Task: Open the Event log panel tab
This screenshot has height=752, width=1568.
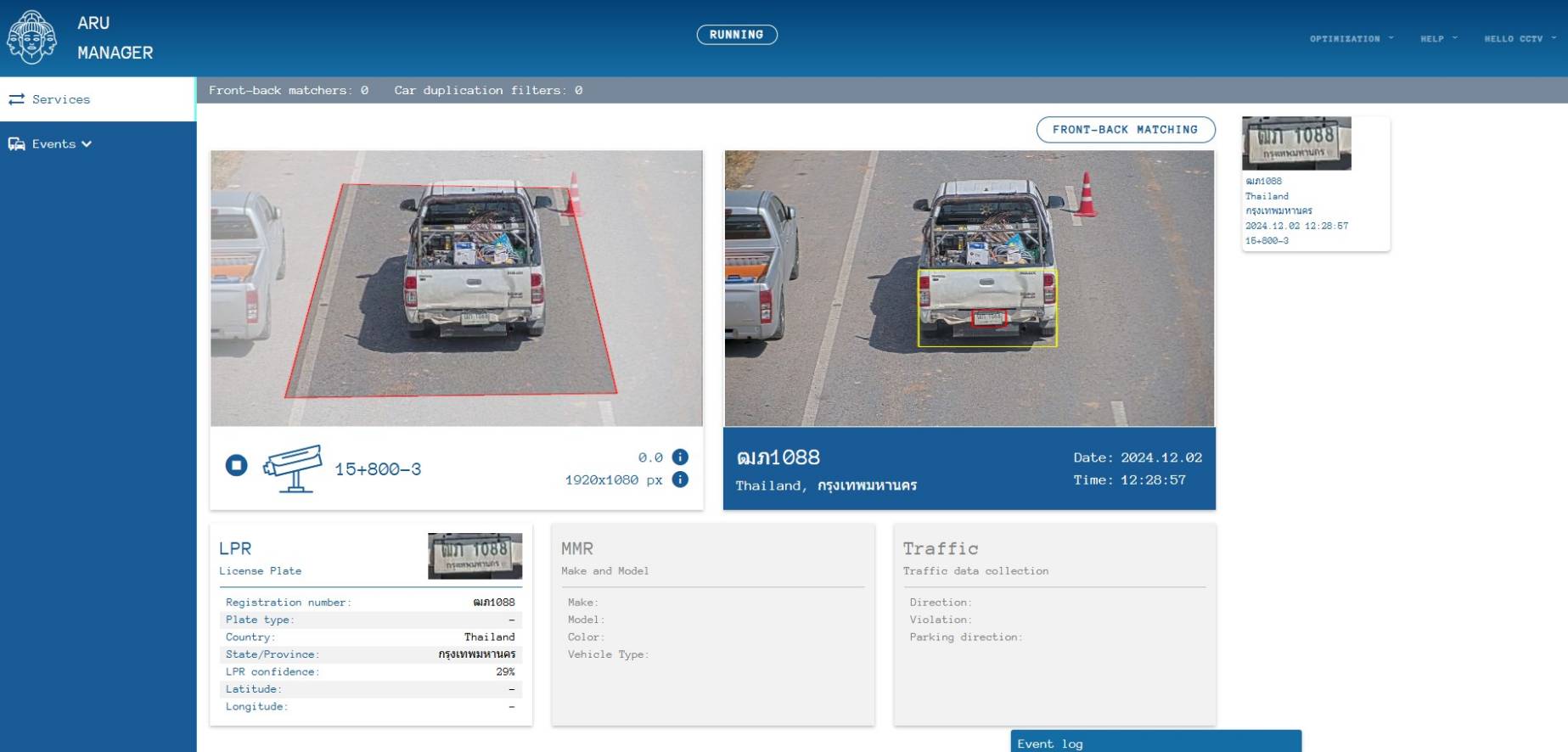Action: coord(1155,743)
